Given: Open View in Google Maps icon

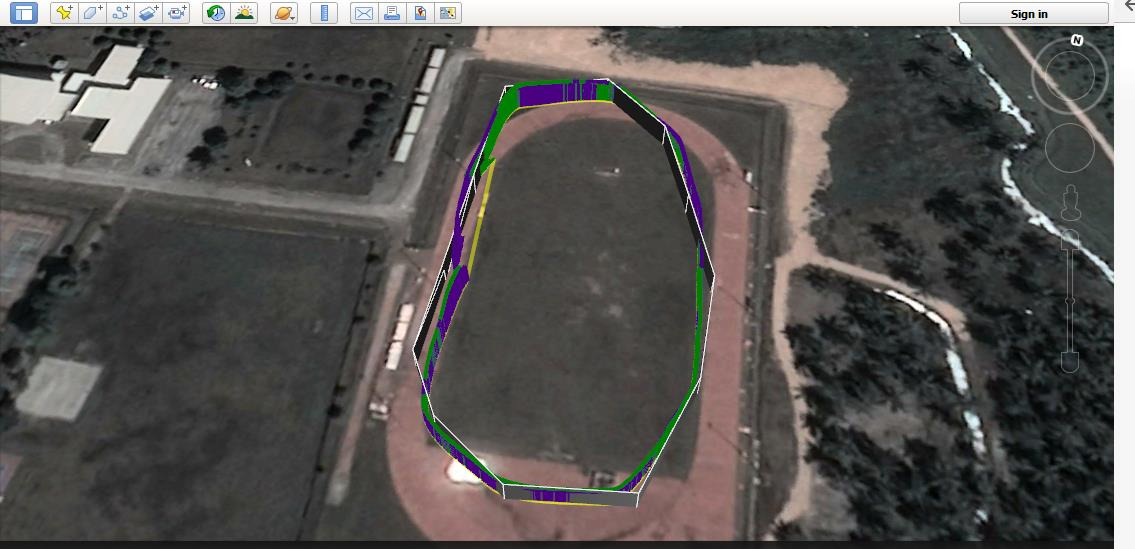Looking at the screenshot, I should (448, 13).
